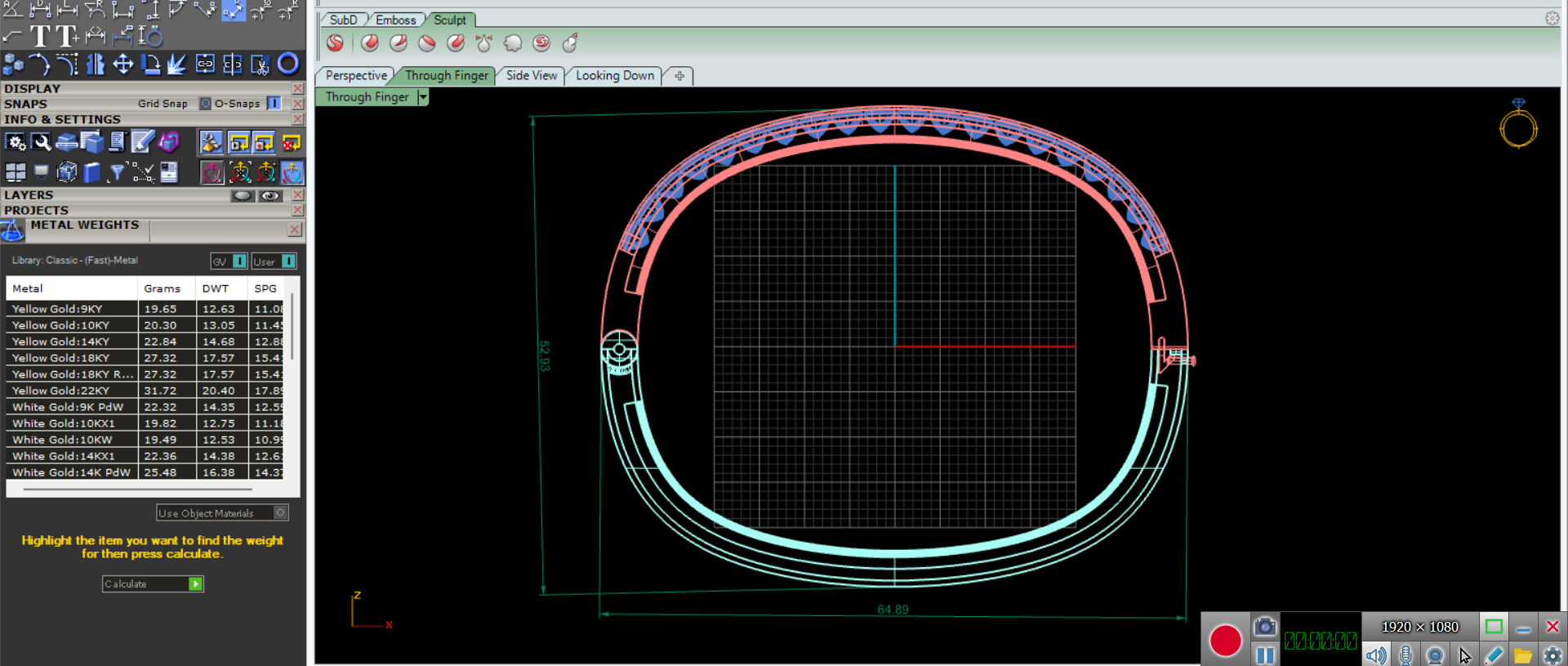Toggle the Use Object Materials option
The width and height of the screenshot is (1568, 666).
click(280, 512)
